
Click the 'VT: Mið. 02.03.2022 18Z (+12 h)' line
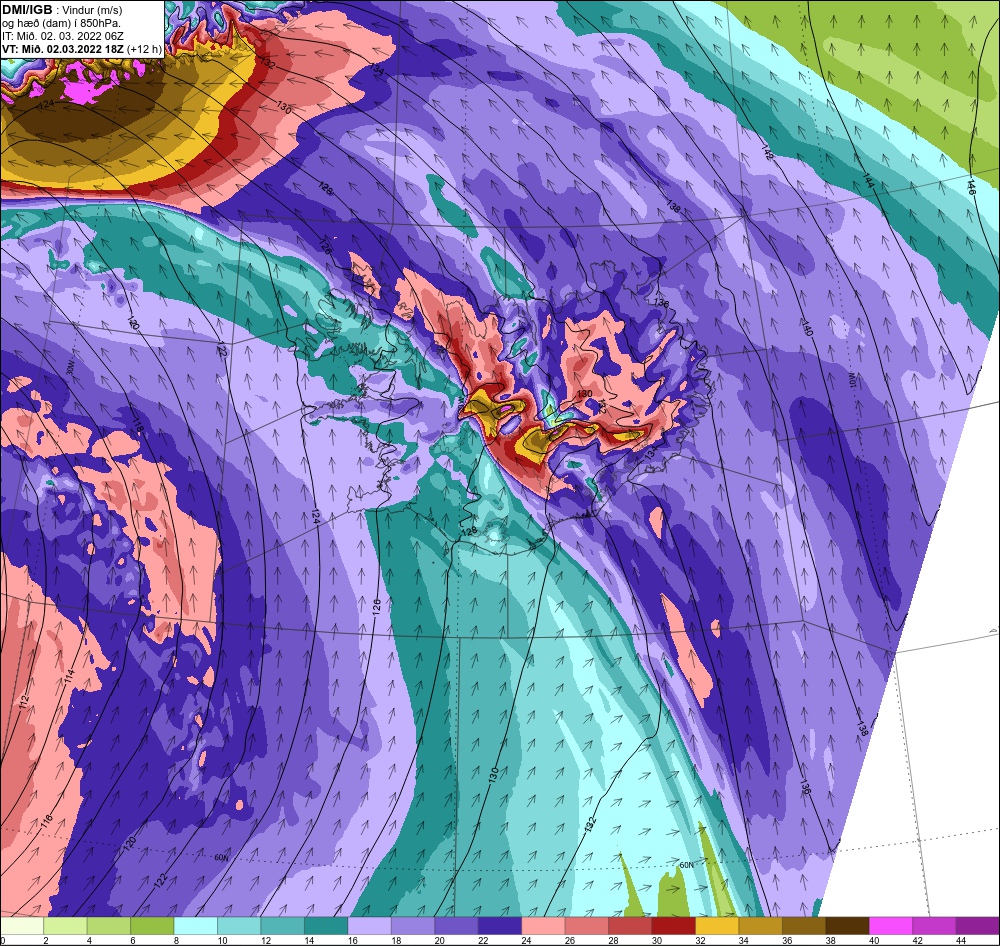tap(81, 49)
